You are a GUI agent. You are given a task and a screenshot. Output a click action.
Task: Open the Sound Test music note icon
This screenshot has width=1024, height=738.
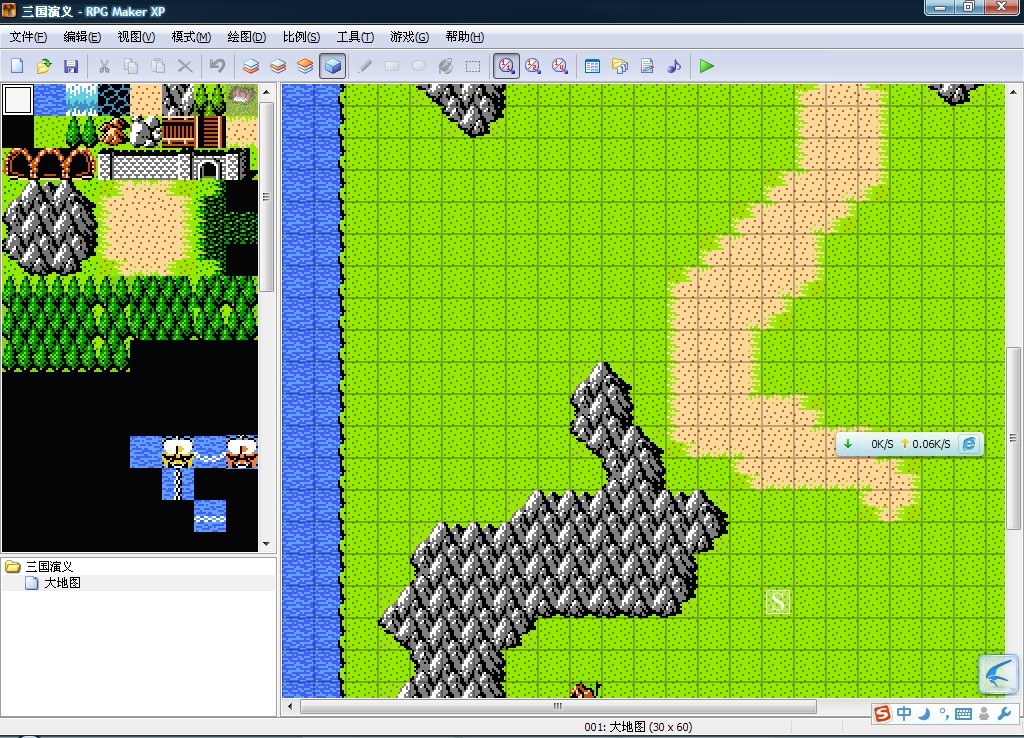pos(674,66)
